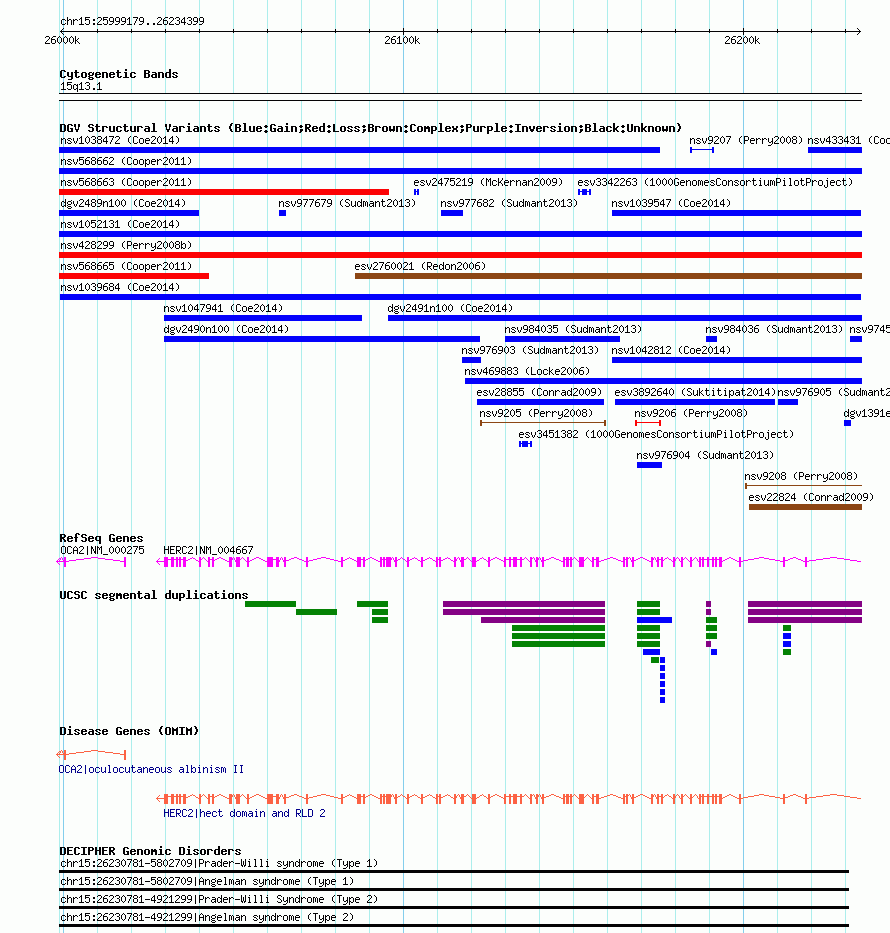Click the nsv984036 (Sudmant2013) label
The width and height of the screenshot is (890, 933).
(x=773, y=329)
